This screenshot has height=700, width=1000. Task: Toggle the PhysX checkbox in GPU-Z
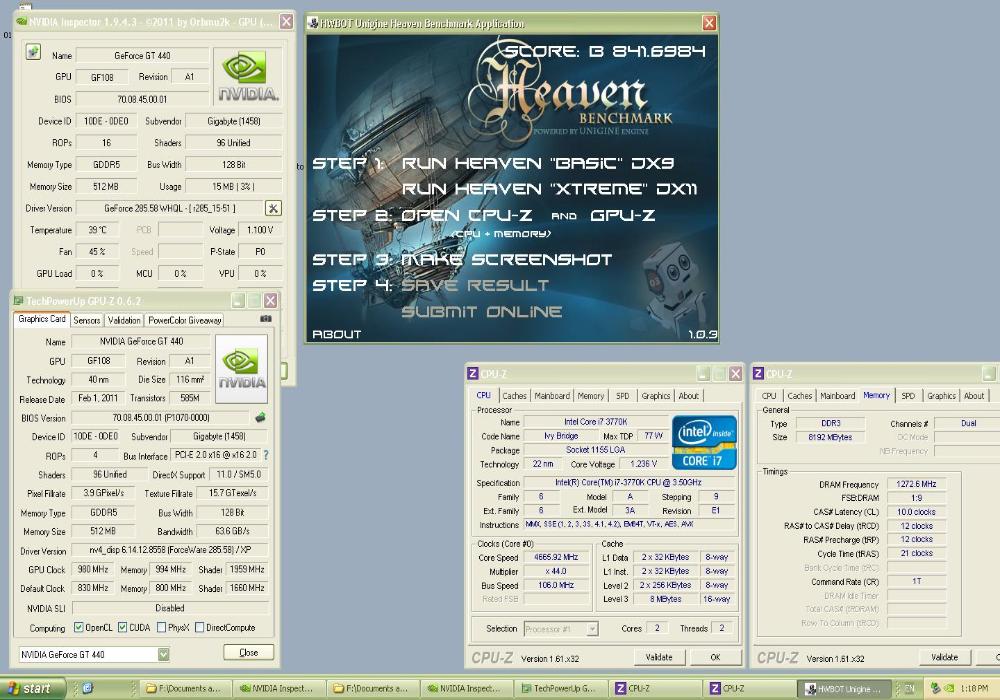click(x=161, y=627)
